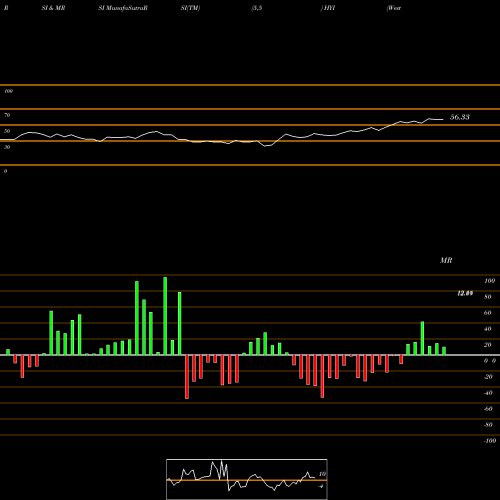Click the 'SI(TM)' header text
Image resolution: width=500 pixels, height=500 pixels.
(x=190, y=8)
